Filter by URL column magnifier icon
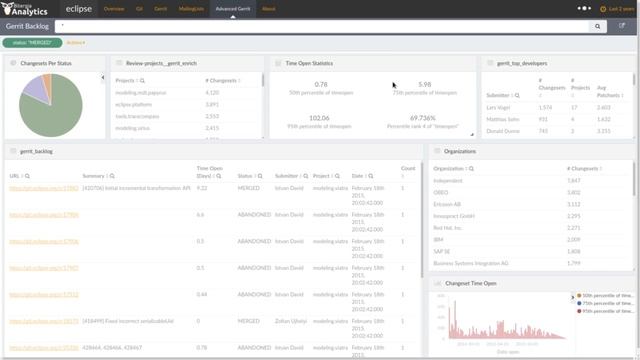This screenshot has width=640, height=360. pyautogui.click(x=27, y=176)
